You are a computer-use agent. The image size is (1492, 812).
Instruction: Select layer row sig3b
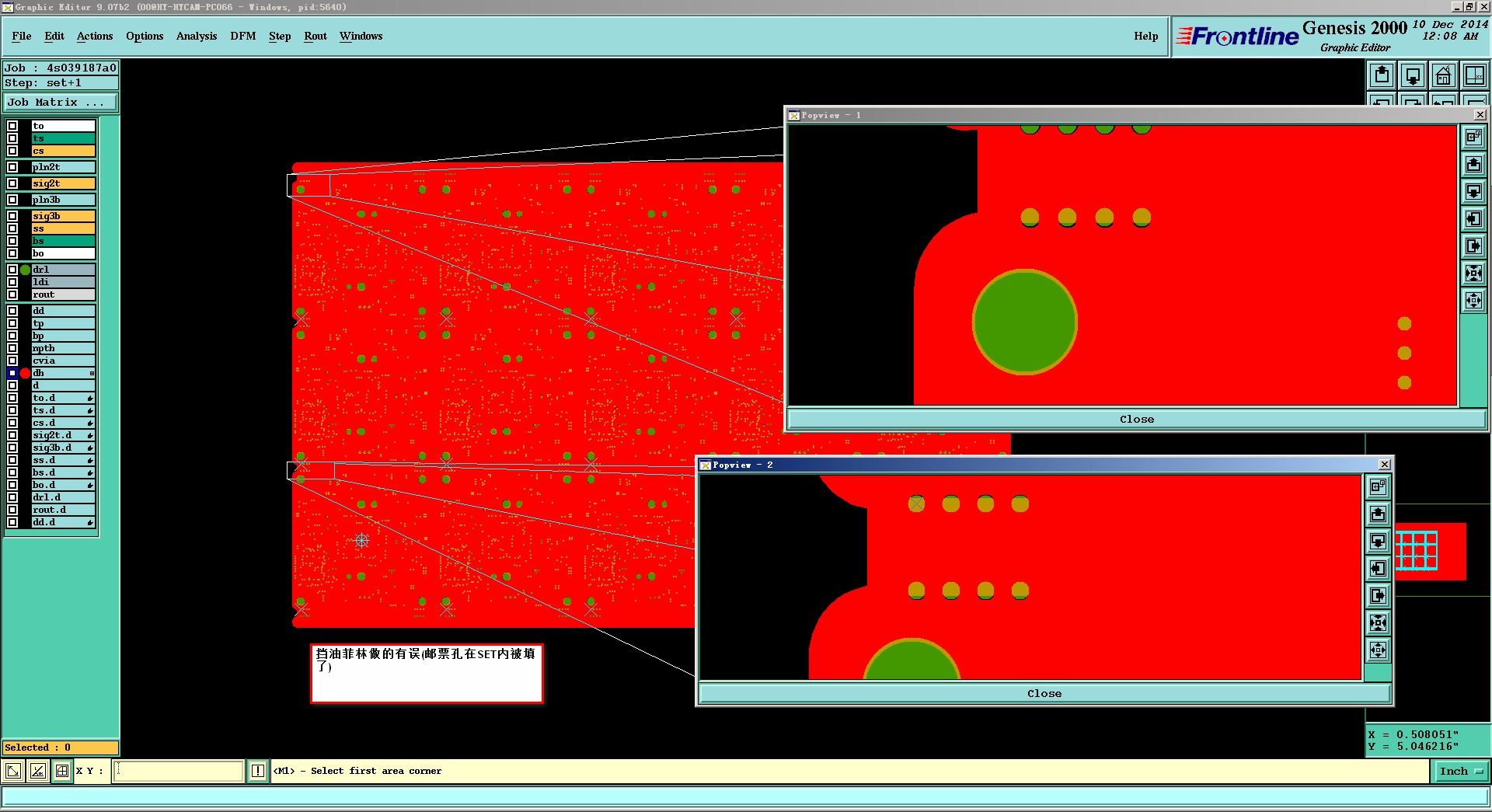click(x=63, y=216)
